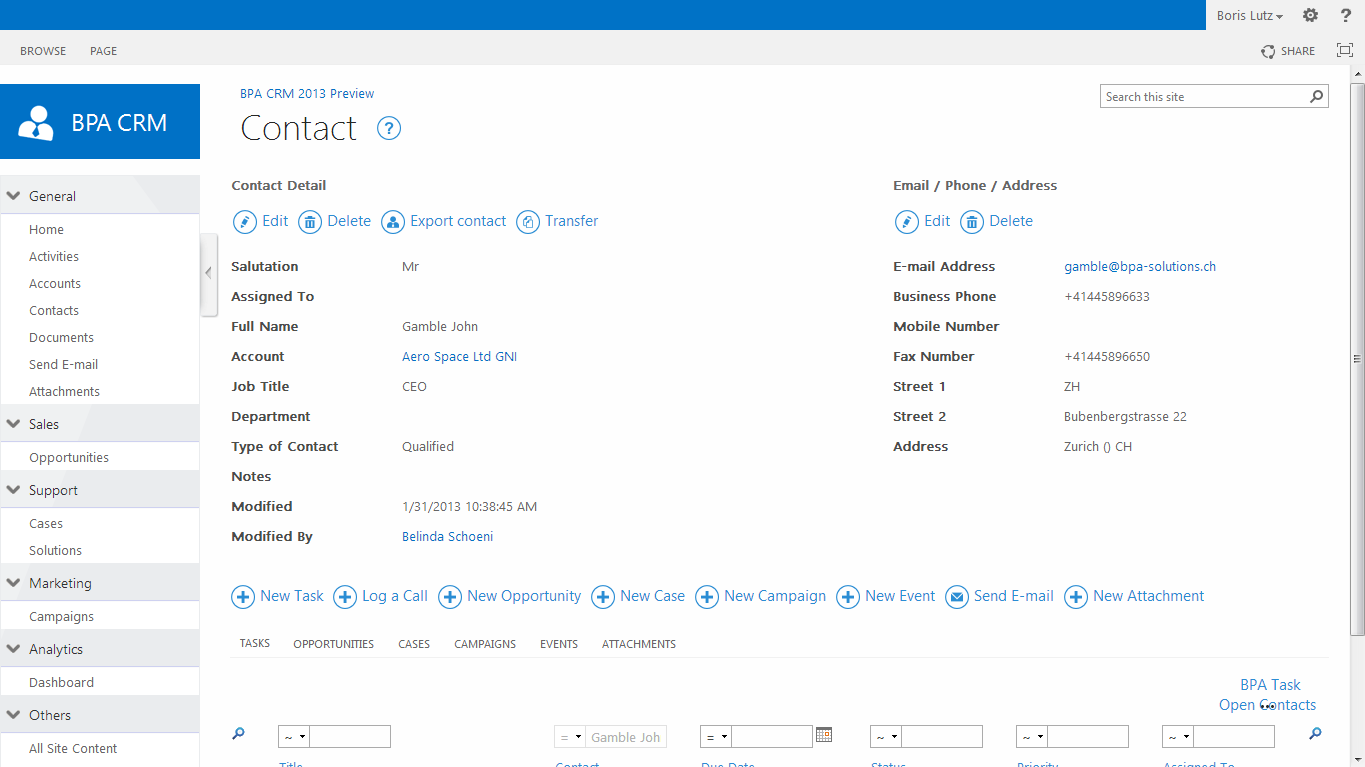Collapse the Sales navigation section
The width and height of the screenshot is (1365, 767).
(14, 424)
